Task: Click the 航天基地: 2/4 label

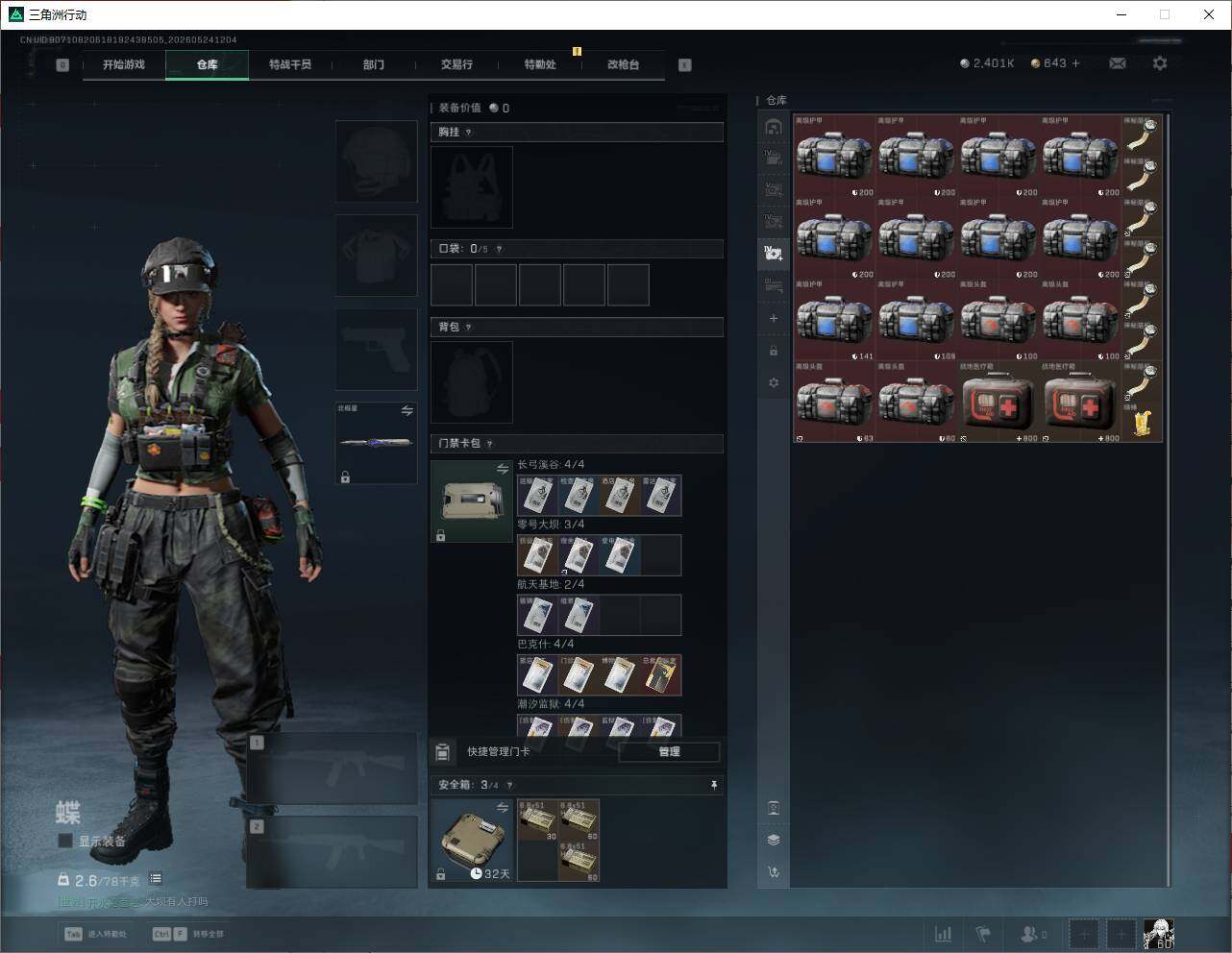Action: point(551,584)
